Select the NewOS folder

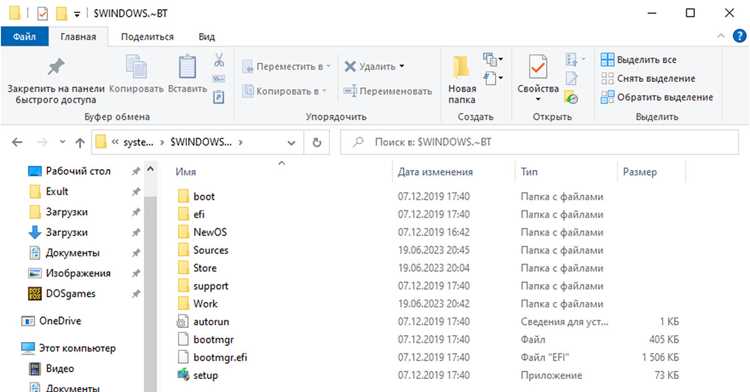202,232
